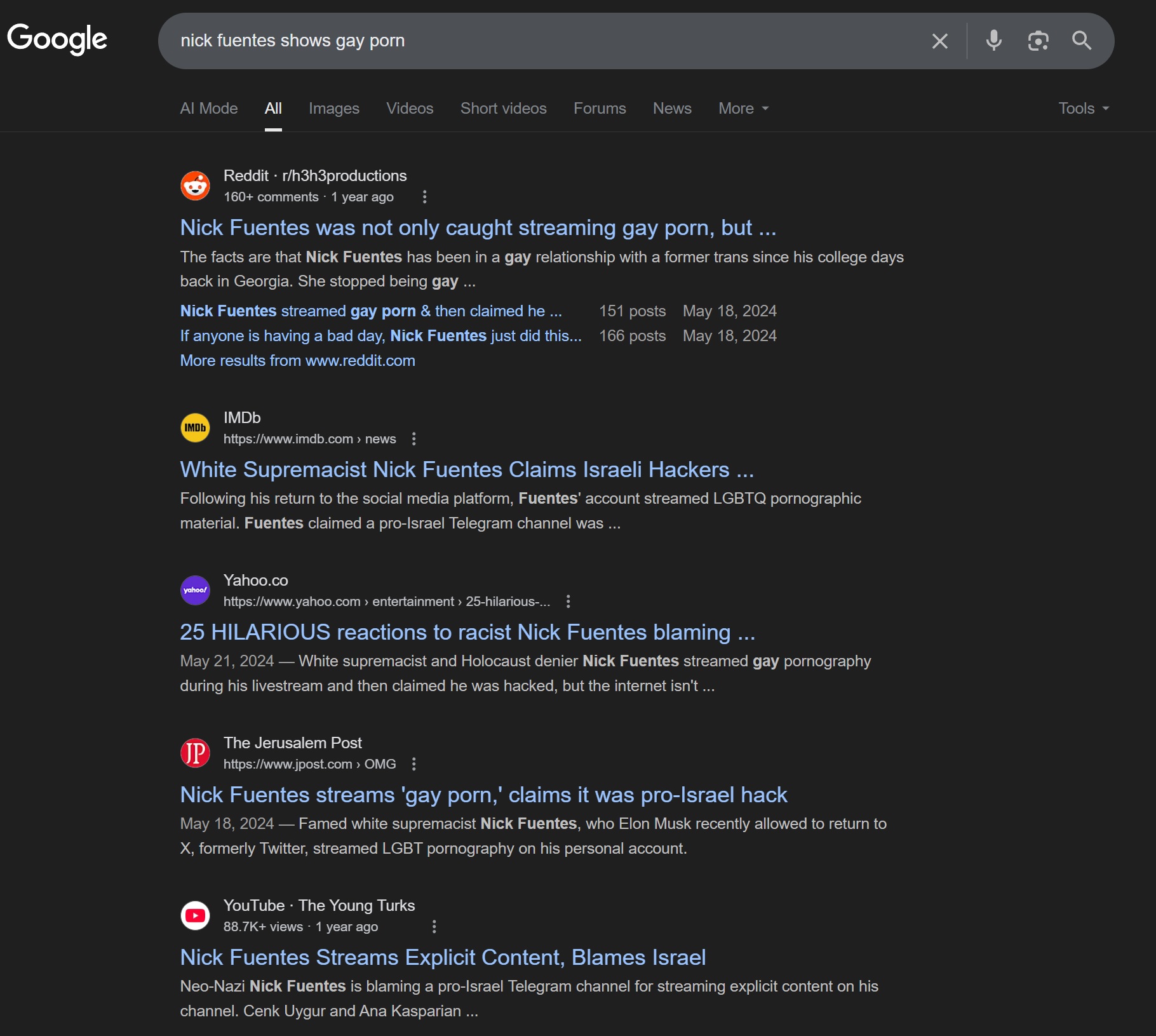Image resolution: width=1156 pixels, height=1036 pixels.
Task: Open three-dot menu for IMDb result
Action: tap(414, 439)
